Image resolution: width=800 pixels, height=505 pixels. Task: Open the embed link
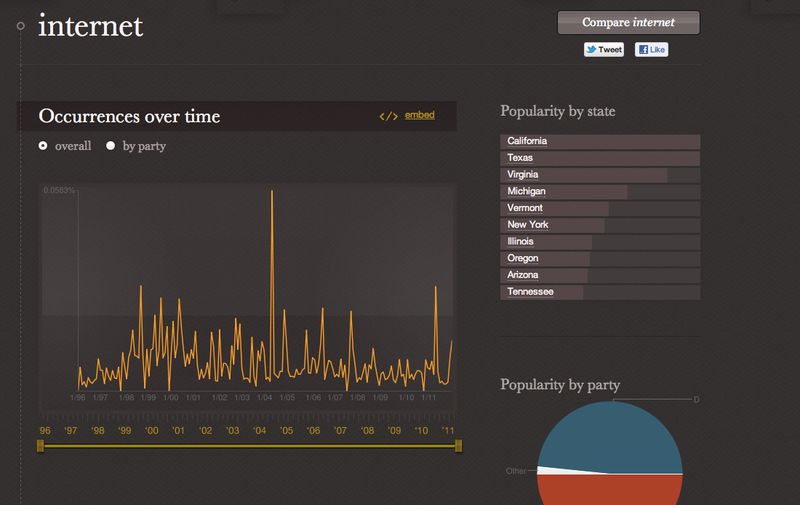[x=419, y=115]
